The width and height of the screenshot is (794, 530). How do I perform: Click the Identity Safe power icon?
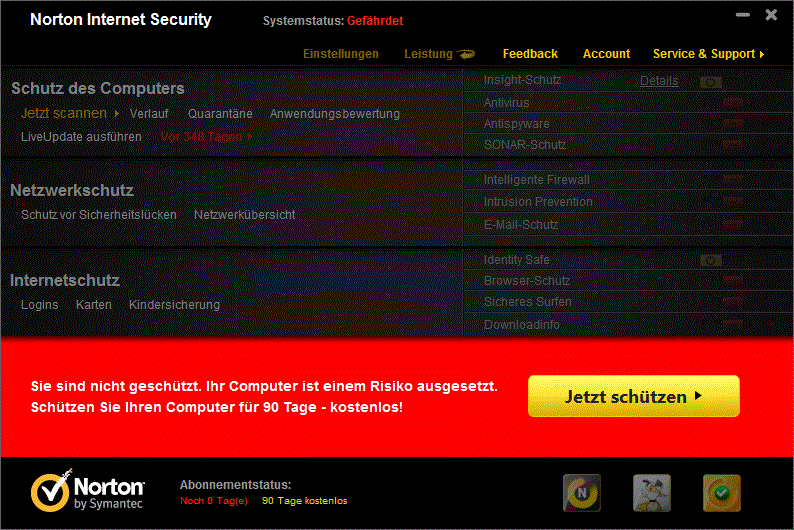[711, 260]
